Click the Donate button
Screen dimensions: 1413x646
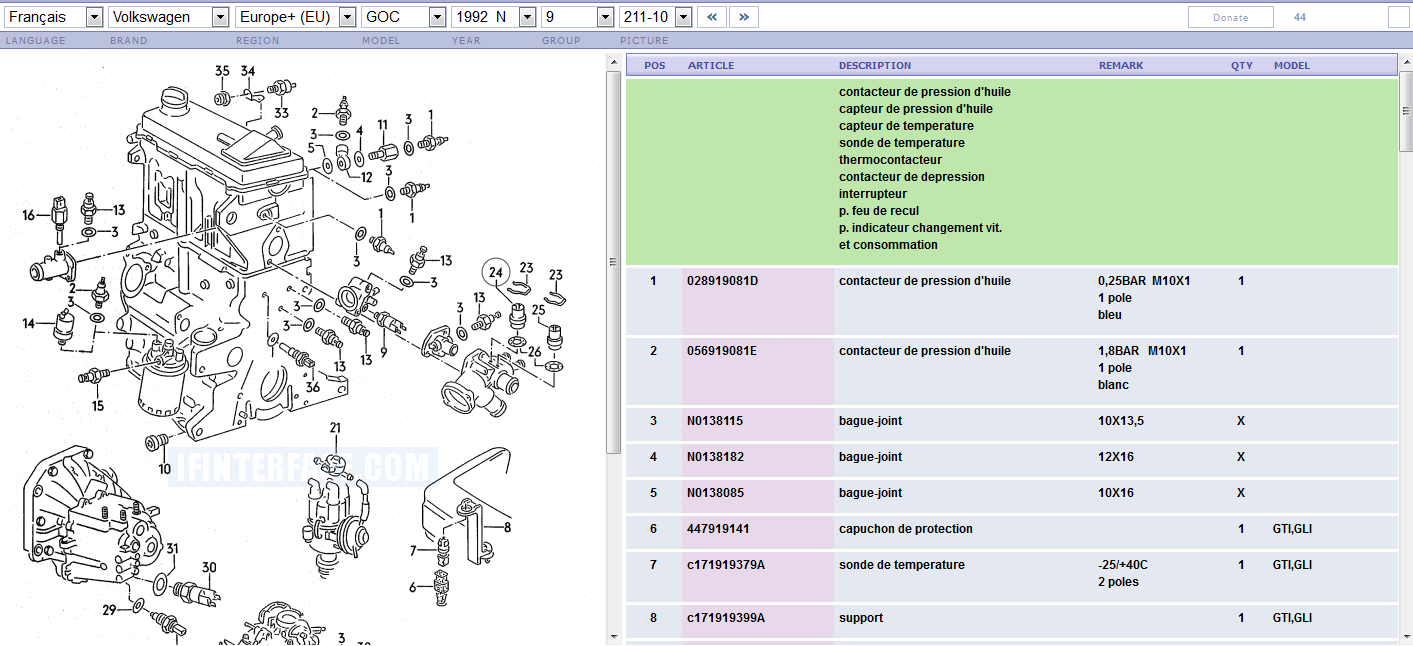click(x=1230, y=17)
